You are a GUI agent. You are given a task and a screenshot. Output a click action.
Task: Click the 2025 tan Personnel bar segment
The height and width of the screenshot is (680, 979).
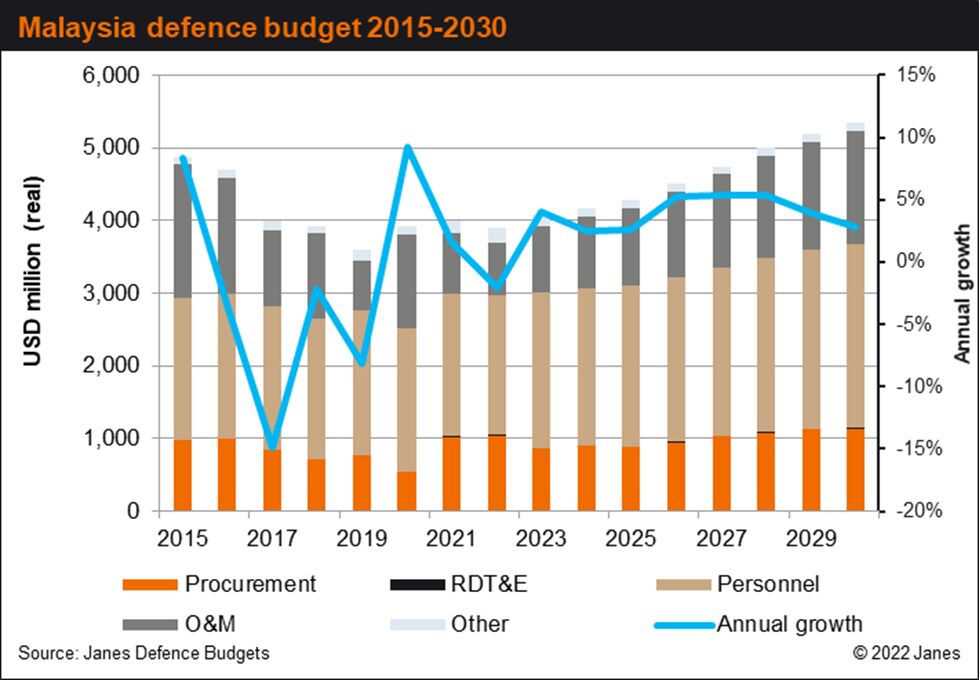pyautogui.click(x=631, y=366)
